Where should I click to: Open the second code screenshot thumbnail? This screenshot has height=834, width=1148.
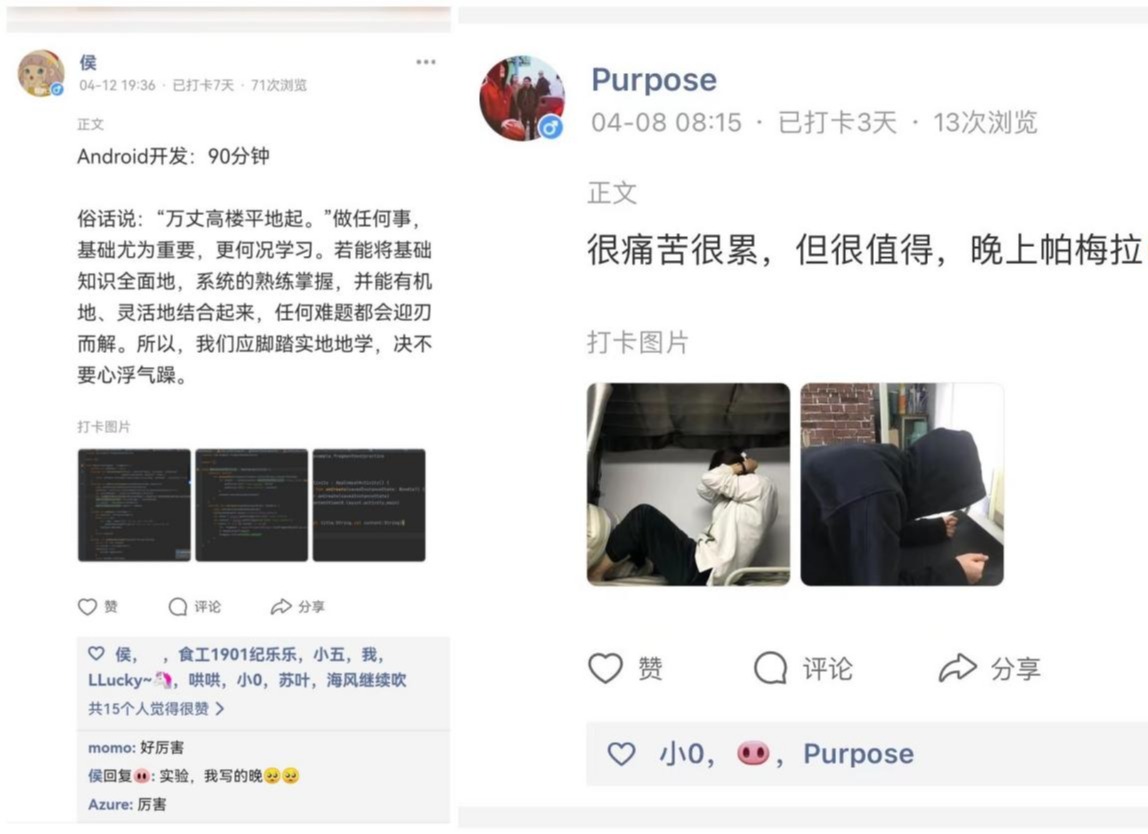pyautogui.click(x=251, y=505)
